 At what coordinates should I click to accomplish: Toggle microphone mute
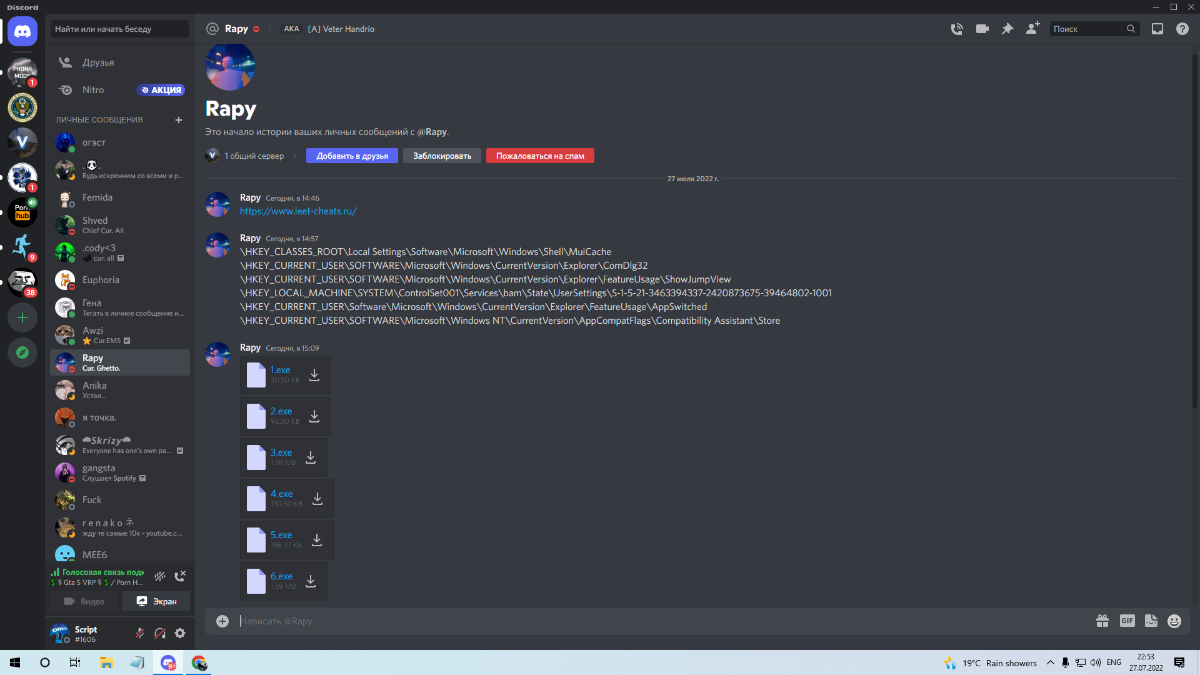pos(140,633)
